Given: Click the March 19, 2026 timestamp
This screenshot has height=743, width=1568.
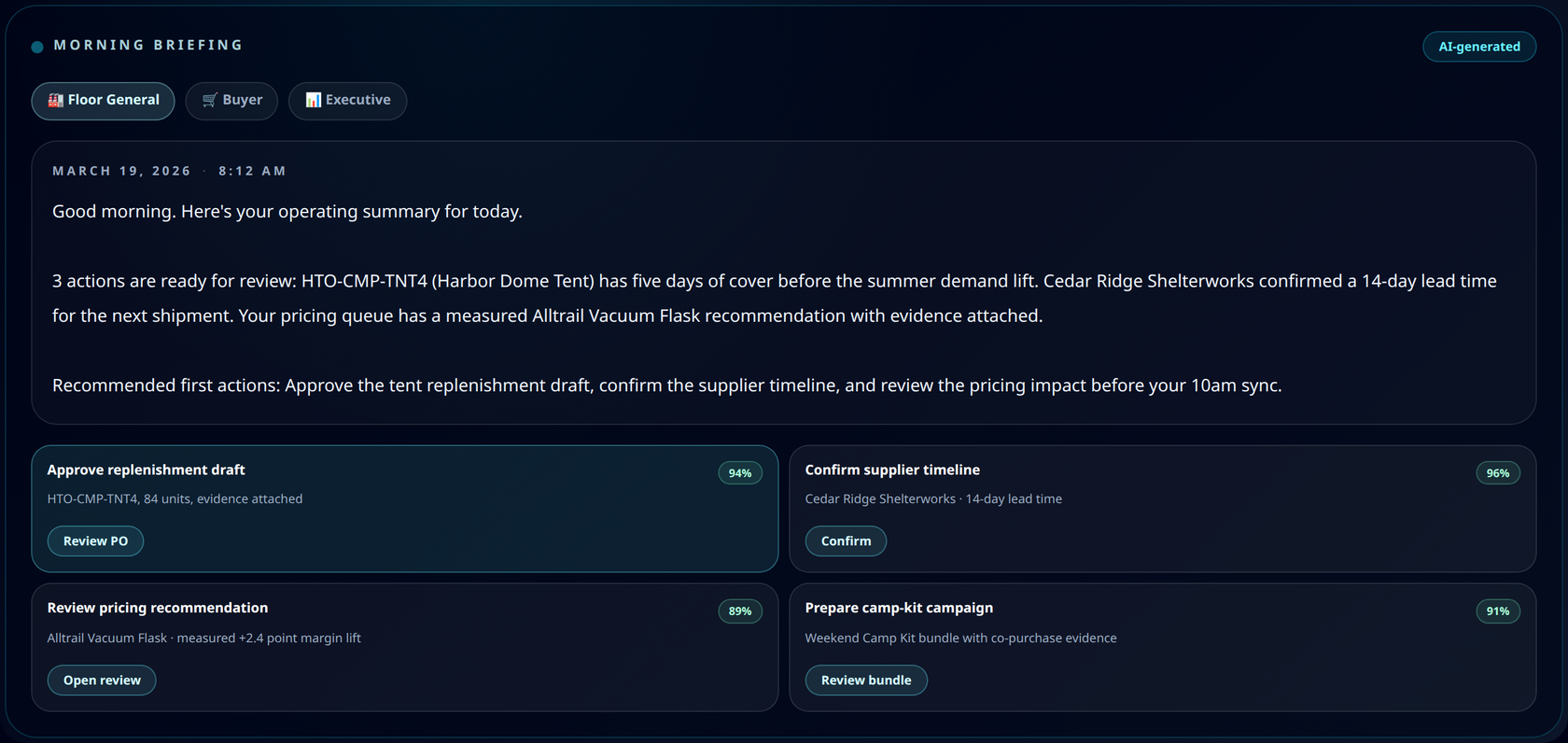Looking at the screenshot, I should [121, 171].
